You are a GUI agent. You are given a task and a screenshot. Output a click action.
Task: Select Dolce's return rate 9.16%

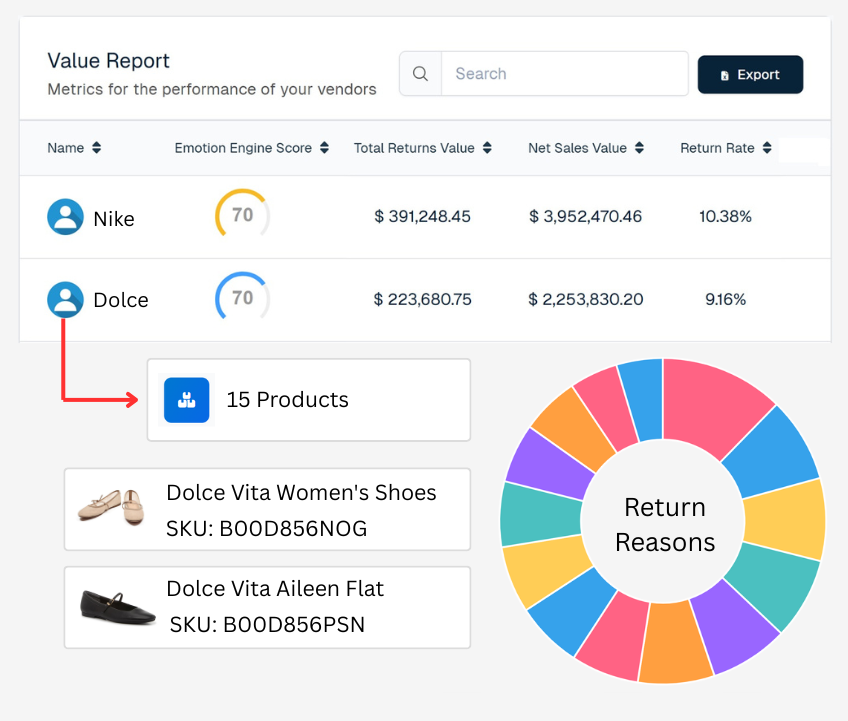(725, 299)
